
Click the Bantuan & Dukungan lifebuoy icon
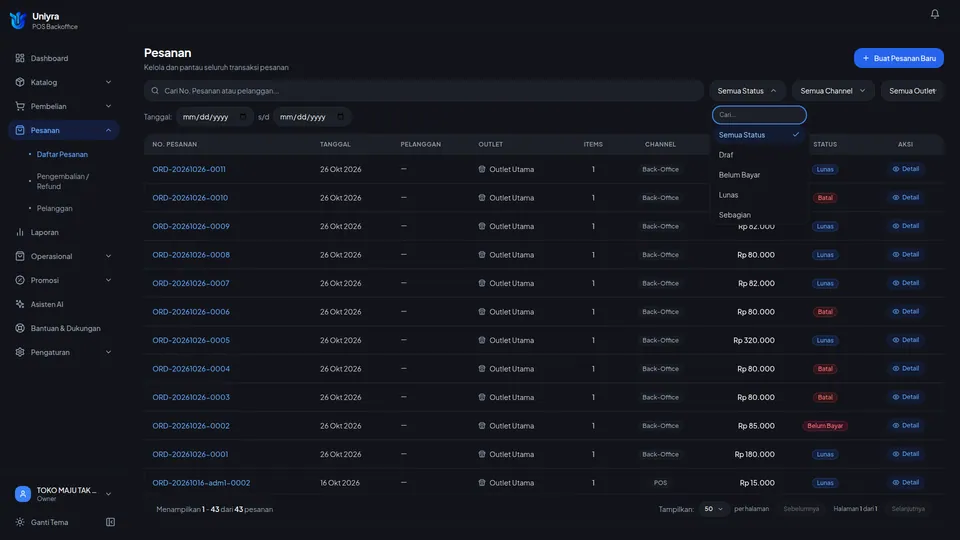20,328
